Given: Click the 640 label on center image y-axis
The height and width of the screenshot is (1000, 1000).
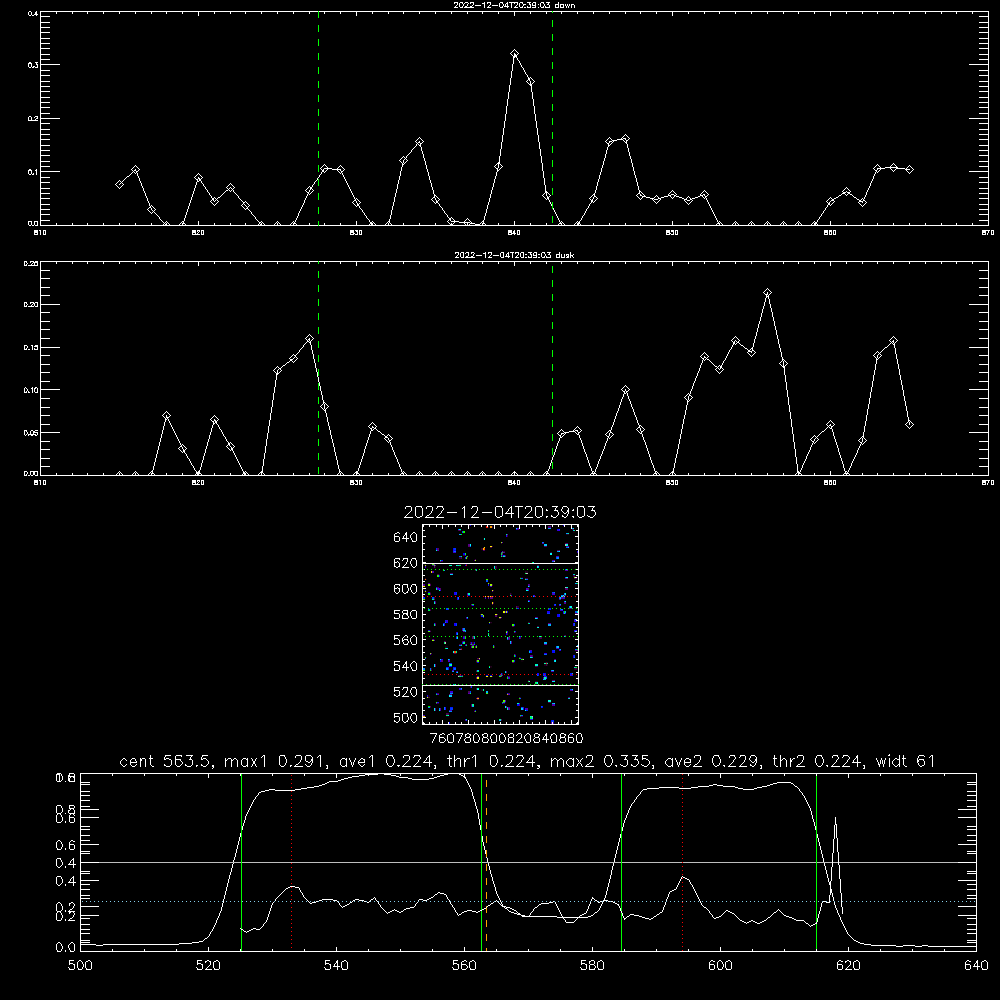Looking at the screenshot, I should [x=406, y=538].
